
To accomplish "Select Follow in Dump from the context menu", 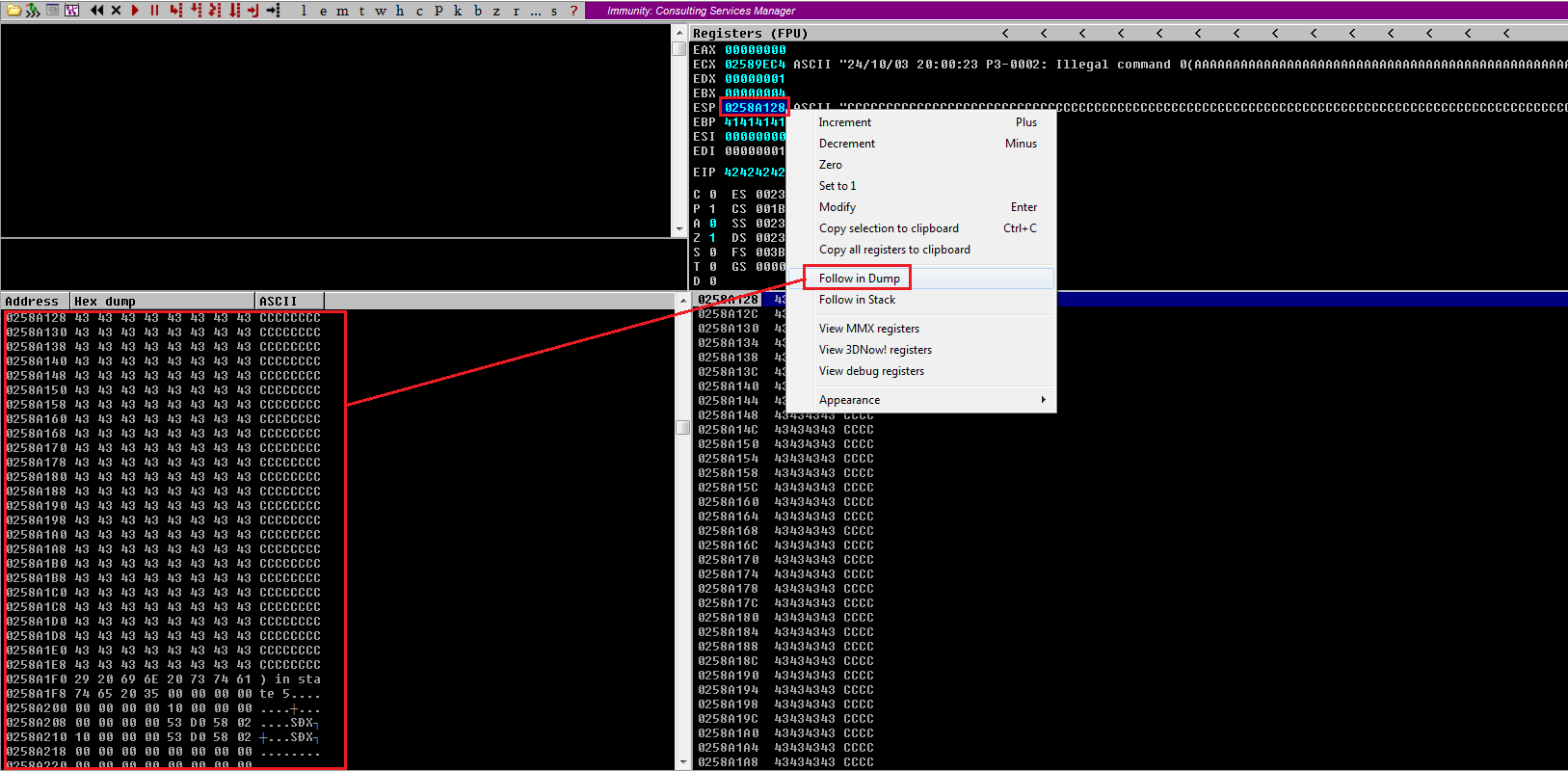I will tap(859, 279).
